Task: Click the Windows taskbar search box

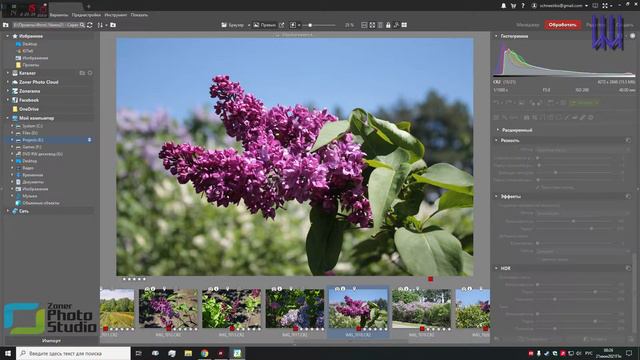Action: tap(73, 353)
